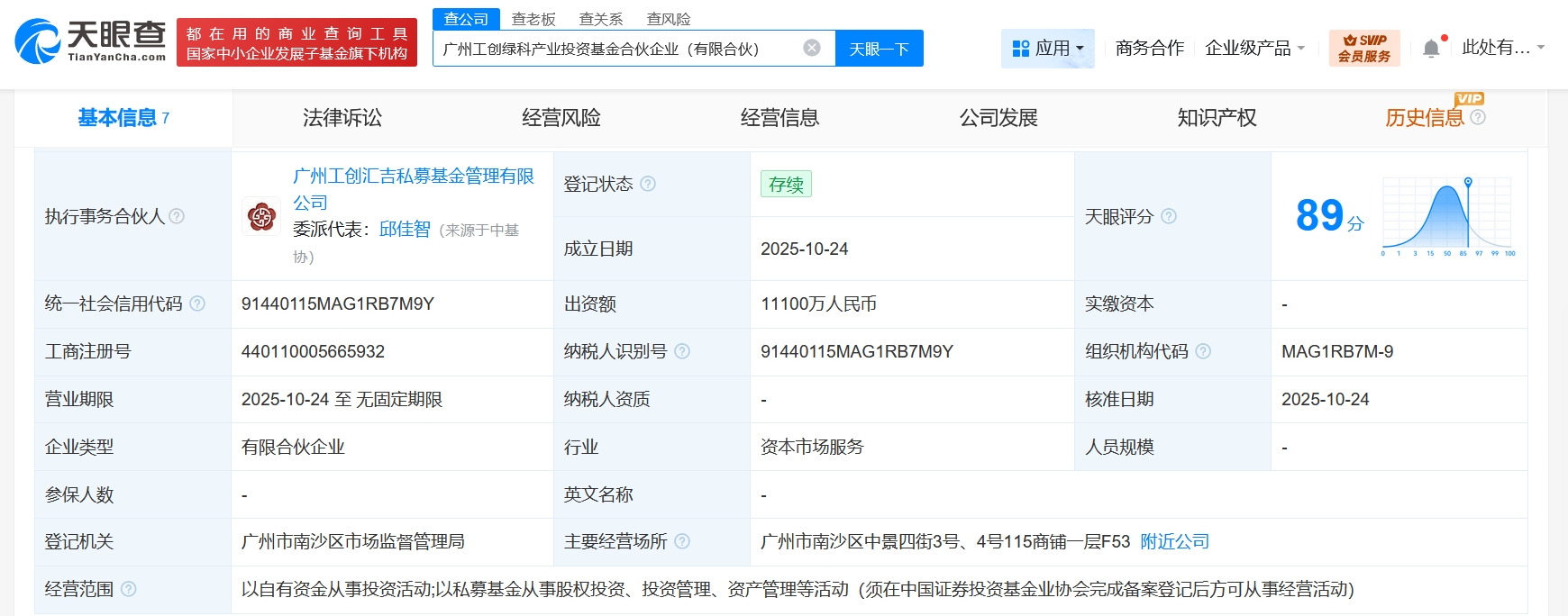Click help icon next to 执行事务合伙人
The image size is (1568, 616).
click(177, 216)
